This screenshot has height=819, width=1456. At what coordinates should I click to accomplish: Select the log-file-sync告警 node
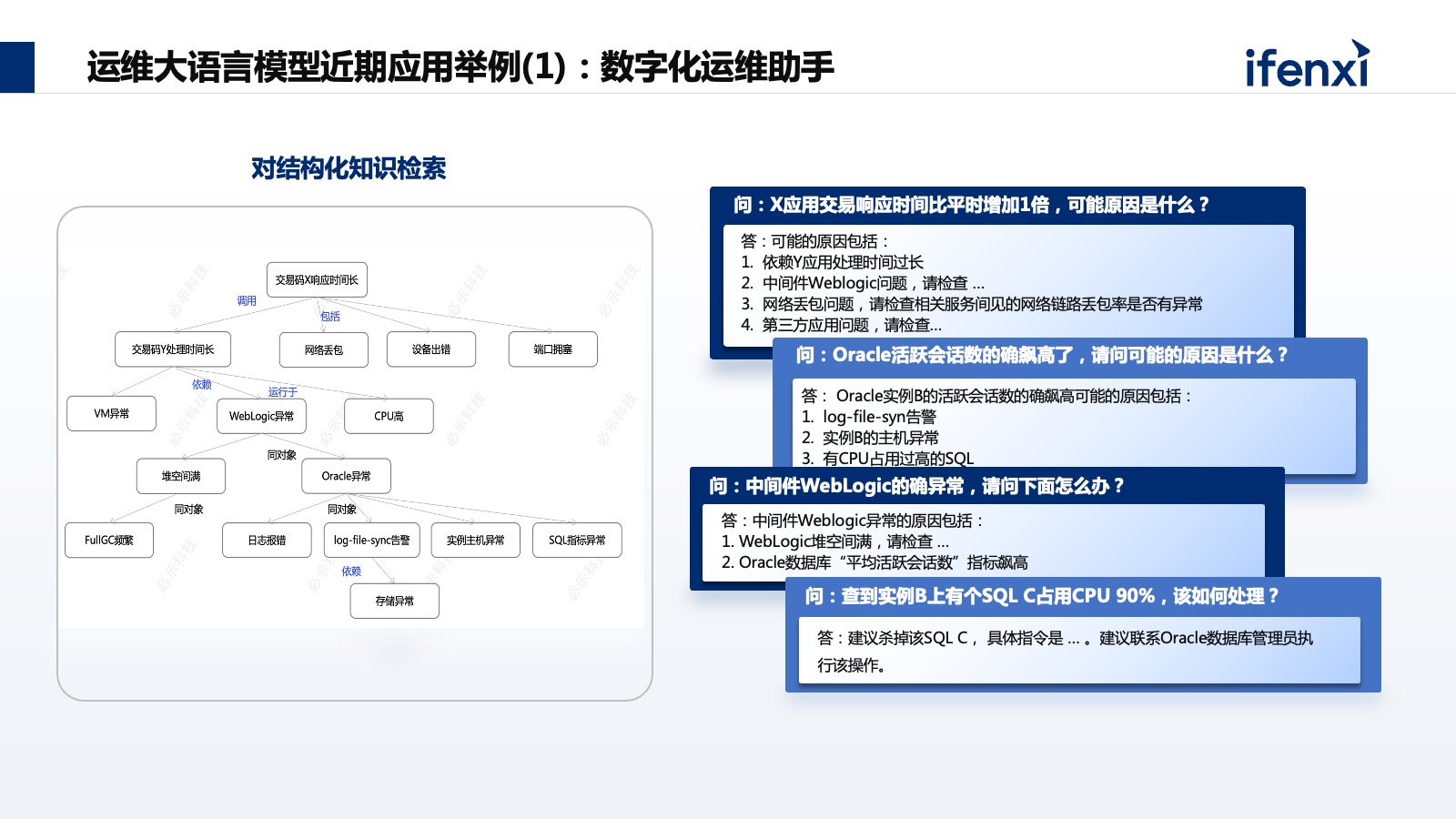pyautogui.click(x=372, y=540)
